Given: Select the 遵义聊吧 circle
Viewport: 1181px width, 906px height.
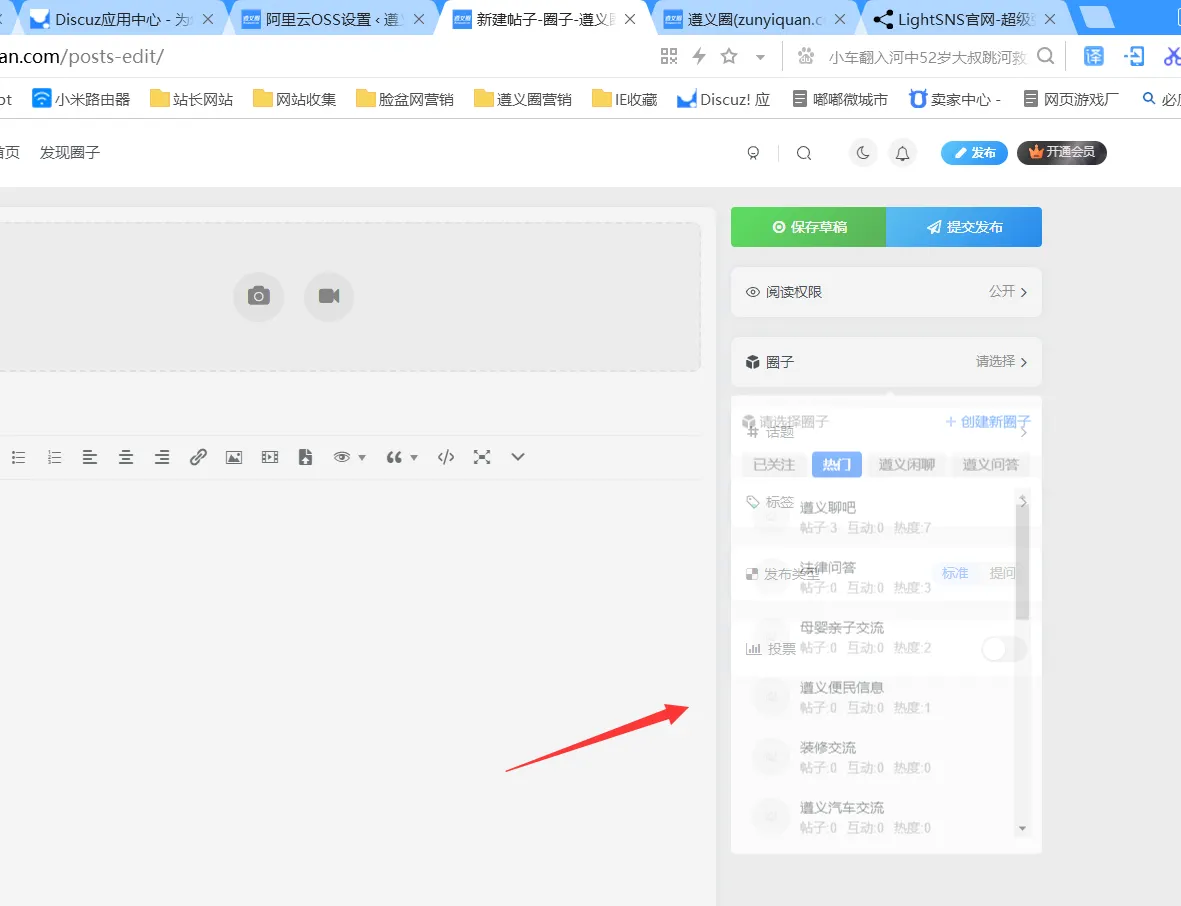Looking at the screenshot, I should pos(877,517).
